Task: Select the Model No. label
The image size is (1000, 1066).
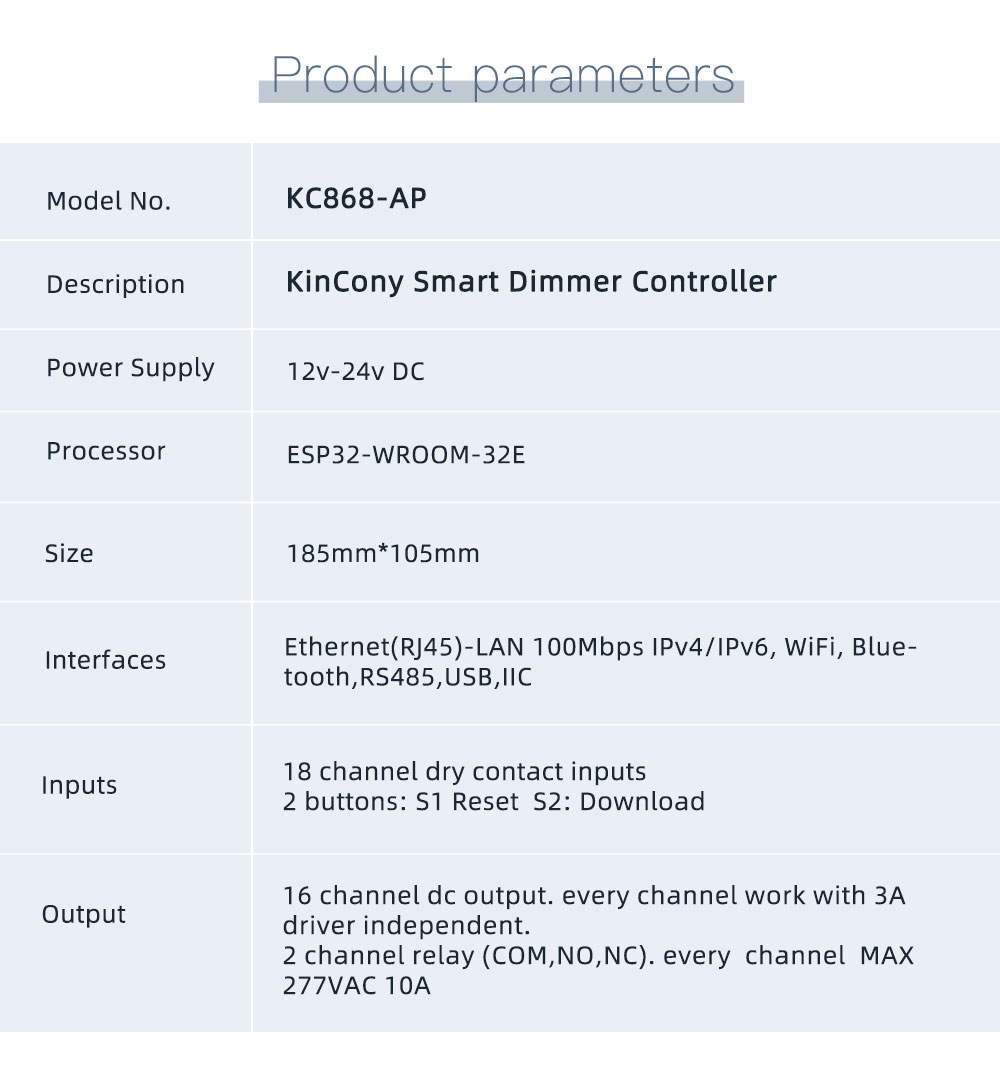Action: (x=108, y=201)
